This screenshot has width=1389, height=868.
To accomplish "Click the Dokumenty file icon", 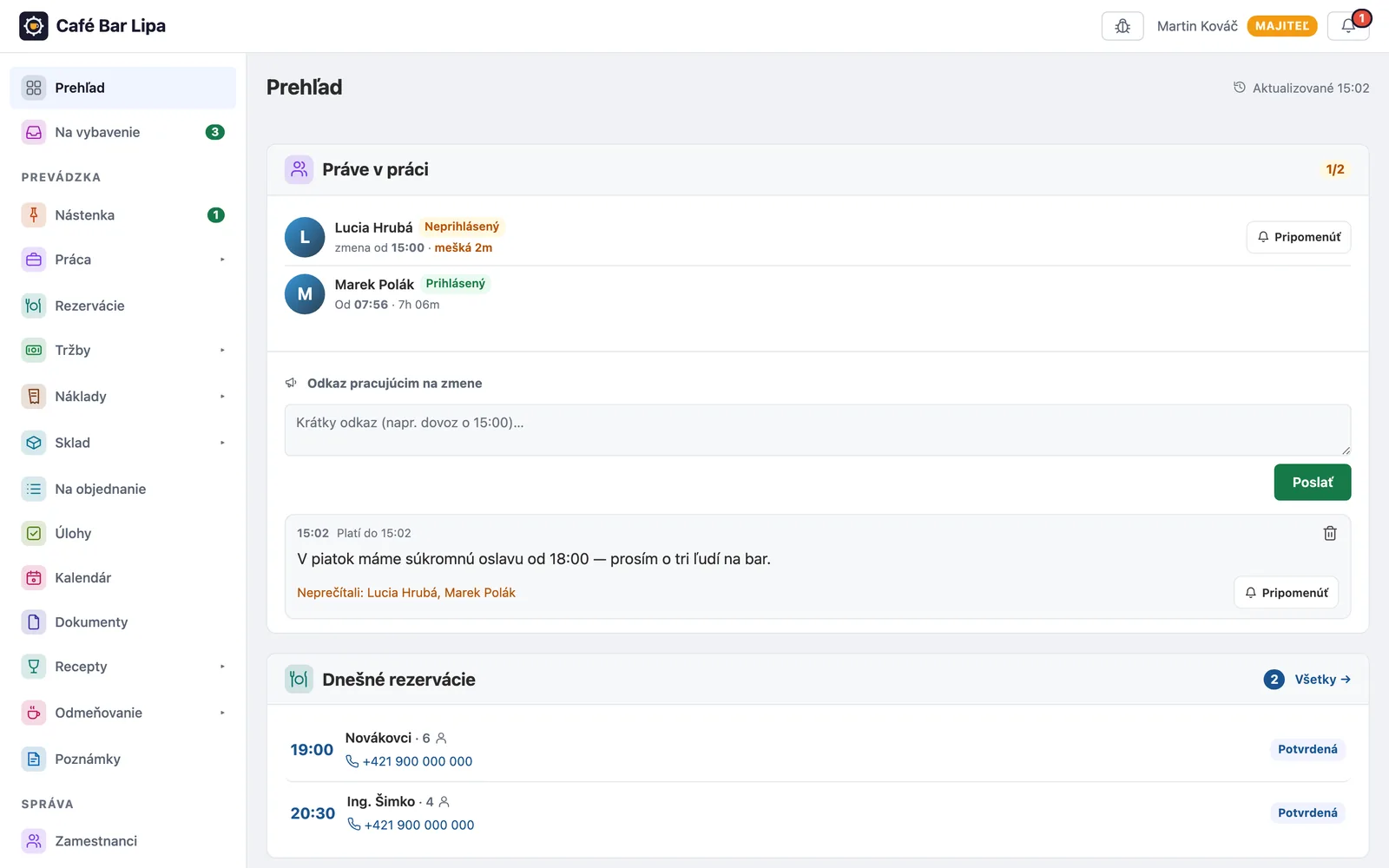I will (34, 621).
